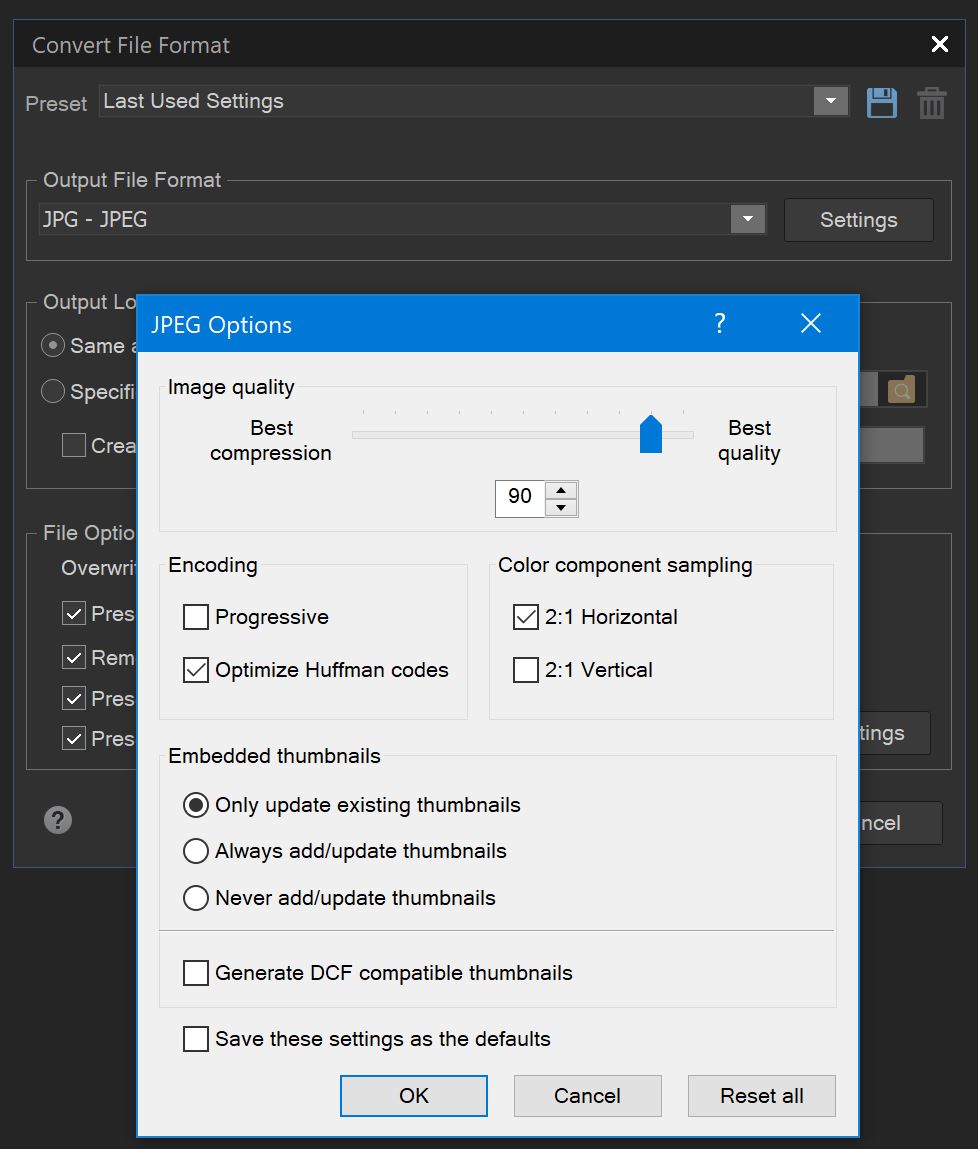
Task: Expand the Output File Format dropdown
Action: pyautogui.click(x=747, y=220)
